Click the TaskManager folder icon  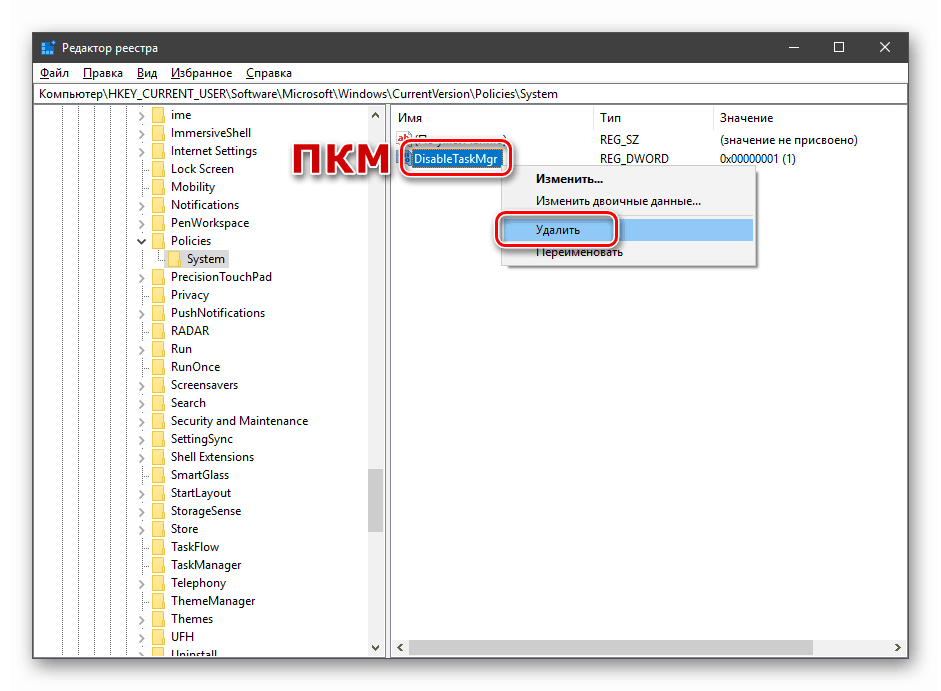(x=158, y=565)
